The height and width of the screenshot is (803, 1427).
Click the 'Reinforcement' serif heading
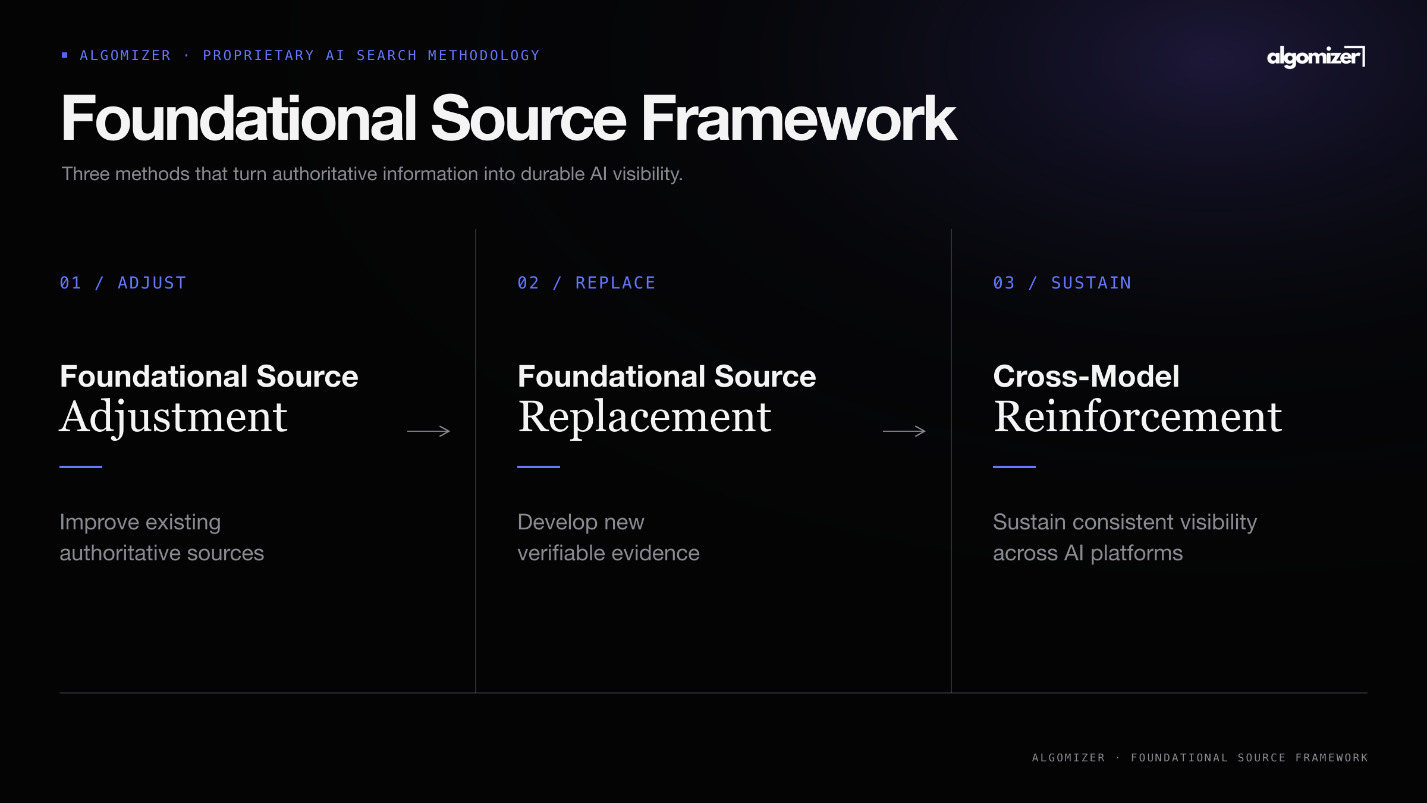point(1138,417)
